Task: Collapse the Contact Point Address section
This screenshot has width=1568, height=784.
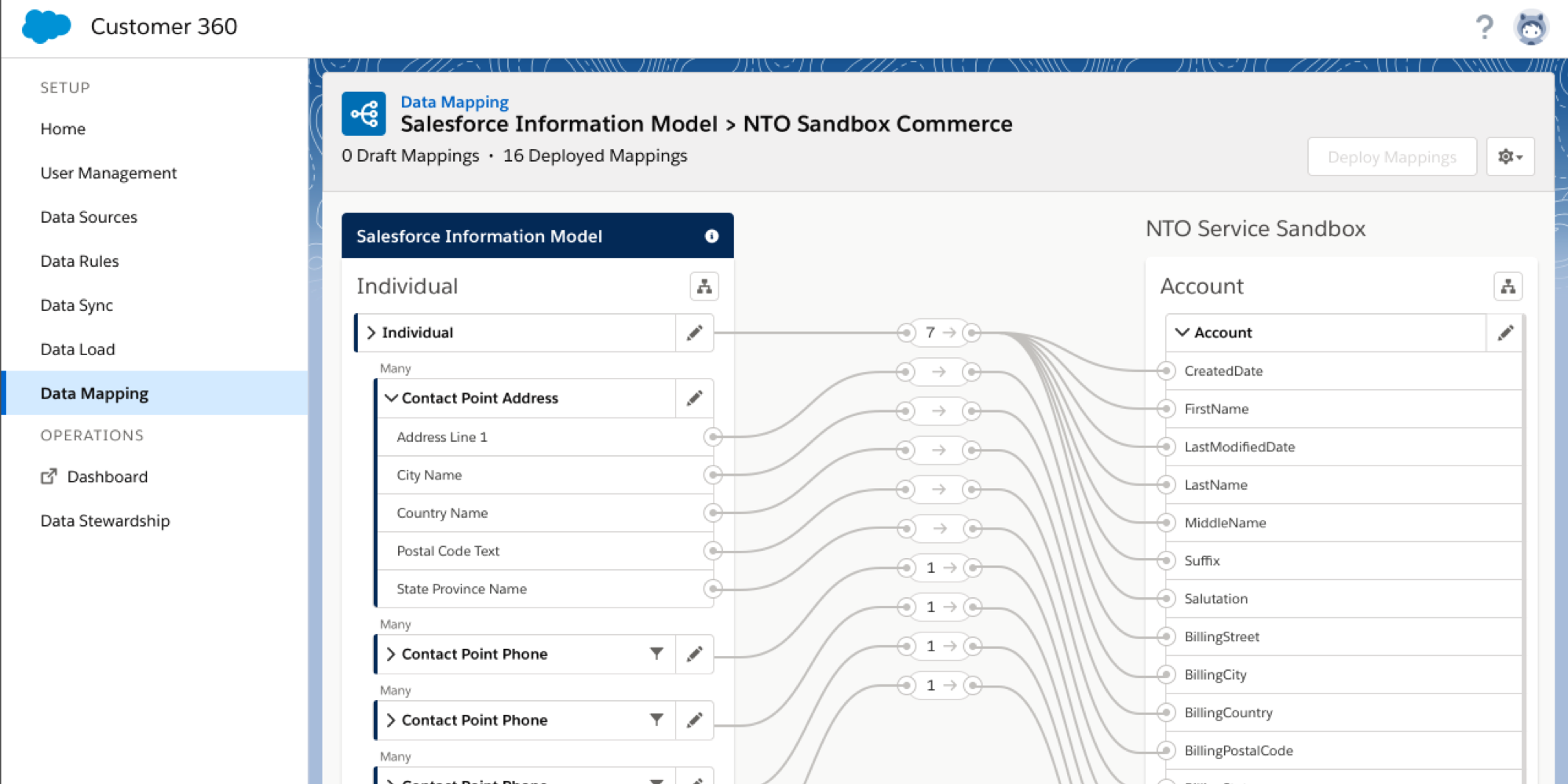Action: 391,398
